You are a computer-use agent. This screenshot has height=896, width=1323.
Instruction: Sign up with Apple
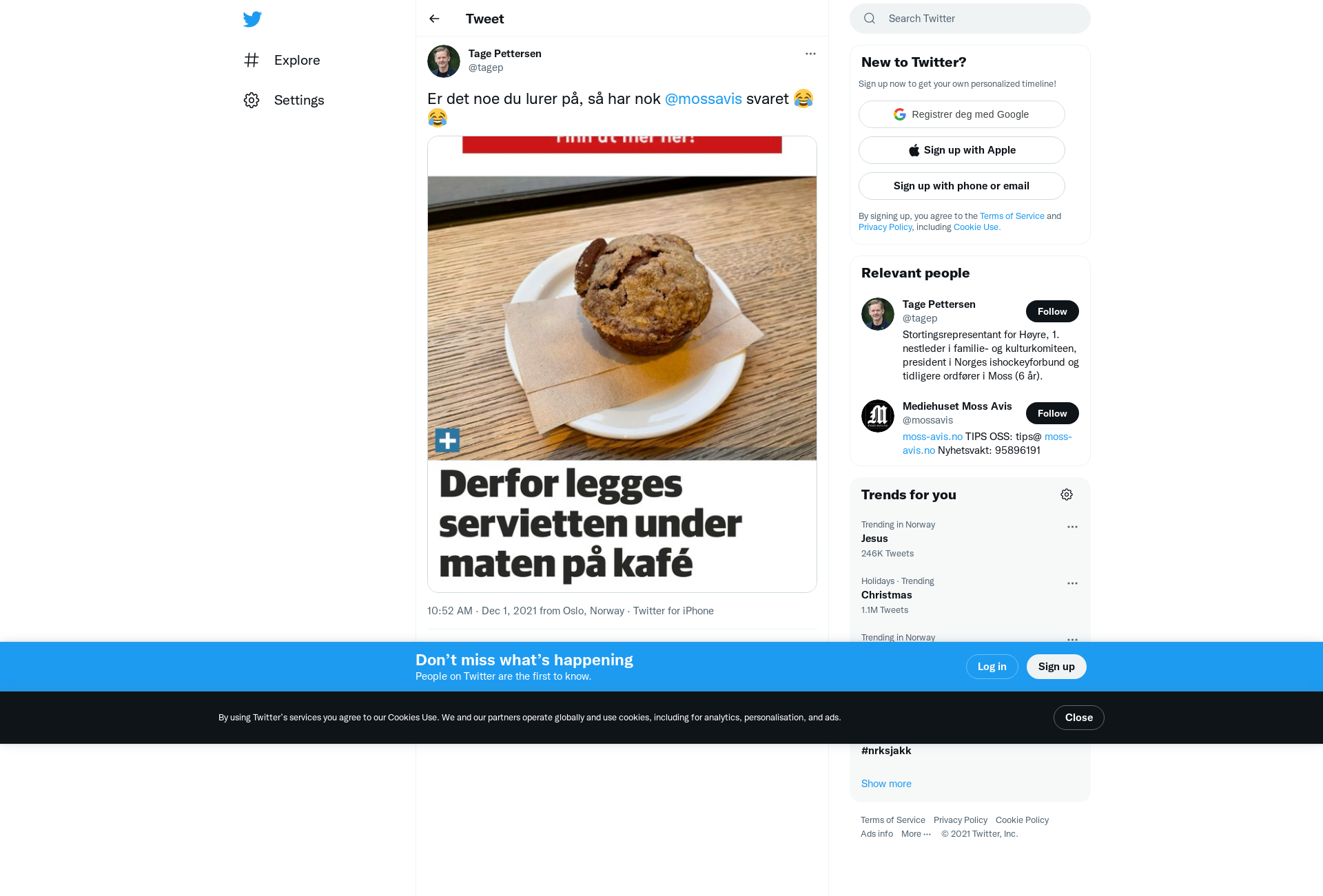click(962, 150)
